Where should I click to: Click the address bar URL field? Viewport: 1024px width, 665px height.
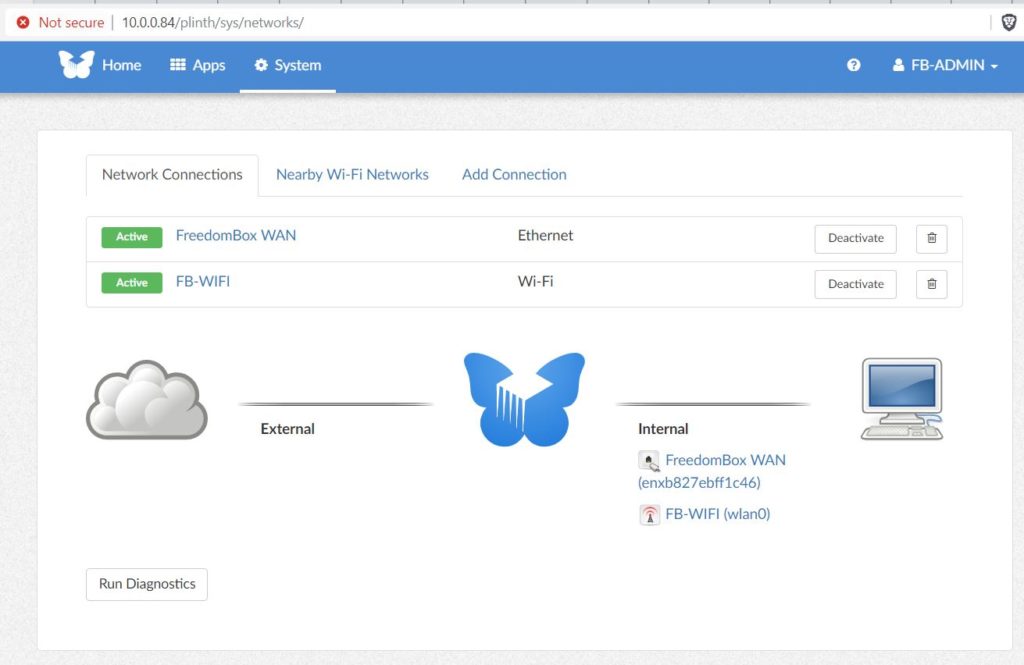(x=213, y=23)
